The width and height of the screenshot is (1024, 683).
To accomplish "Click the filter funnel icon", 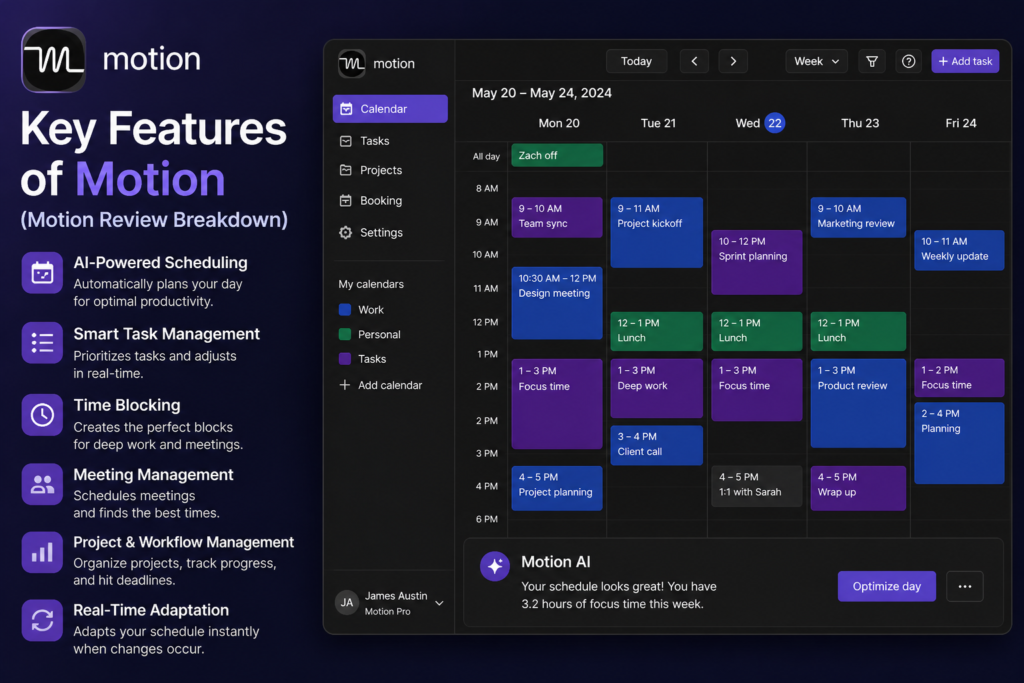I will point(872,61).
